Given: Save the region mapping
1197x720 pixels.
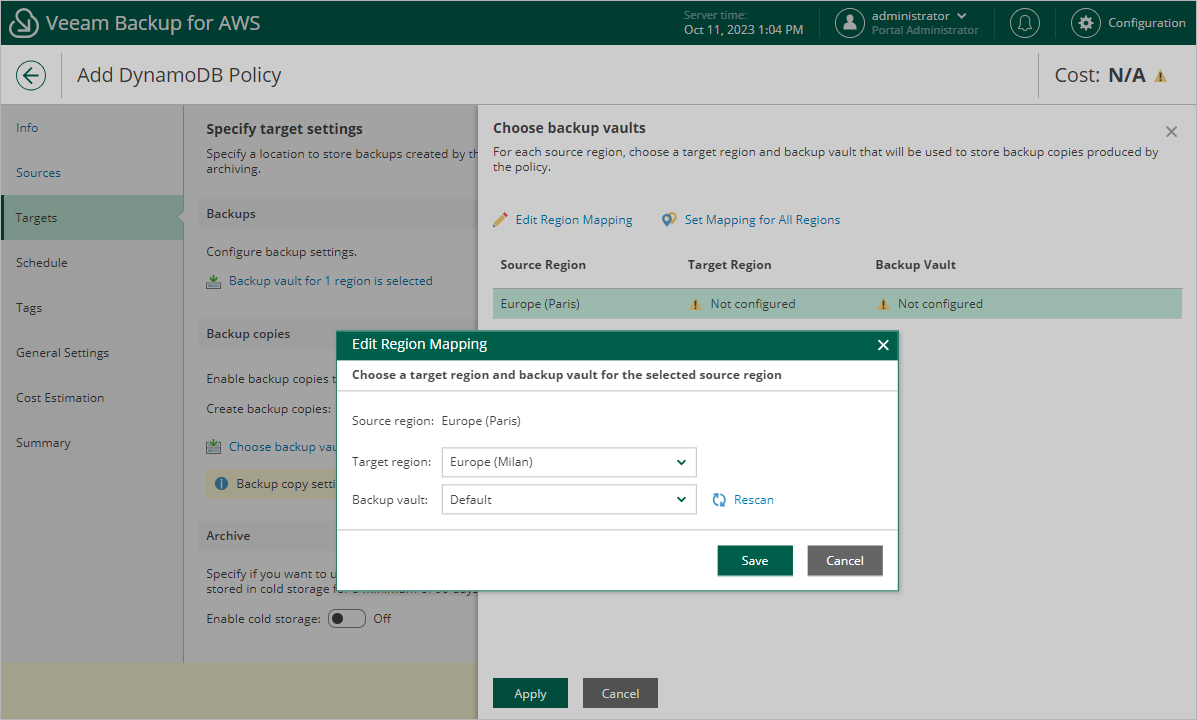Looking at the screenshot, I should coord(755,560).
